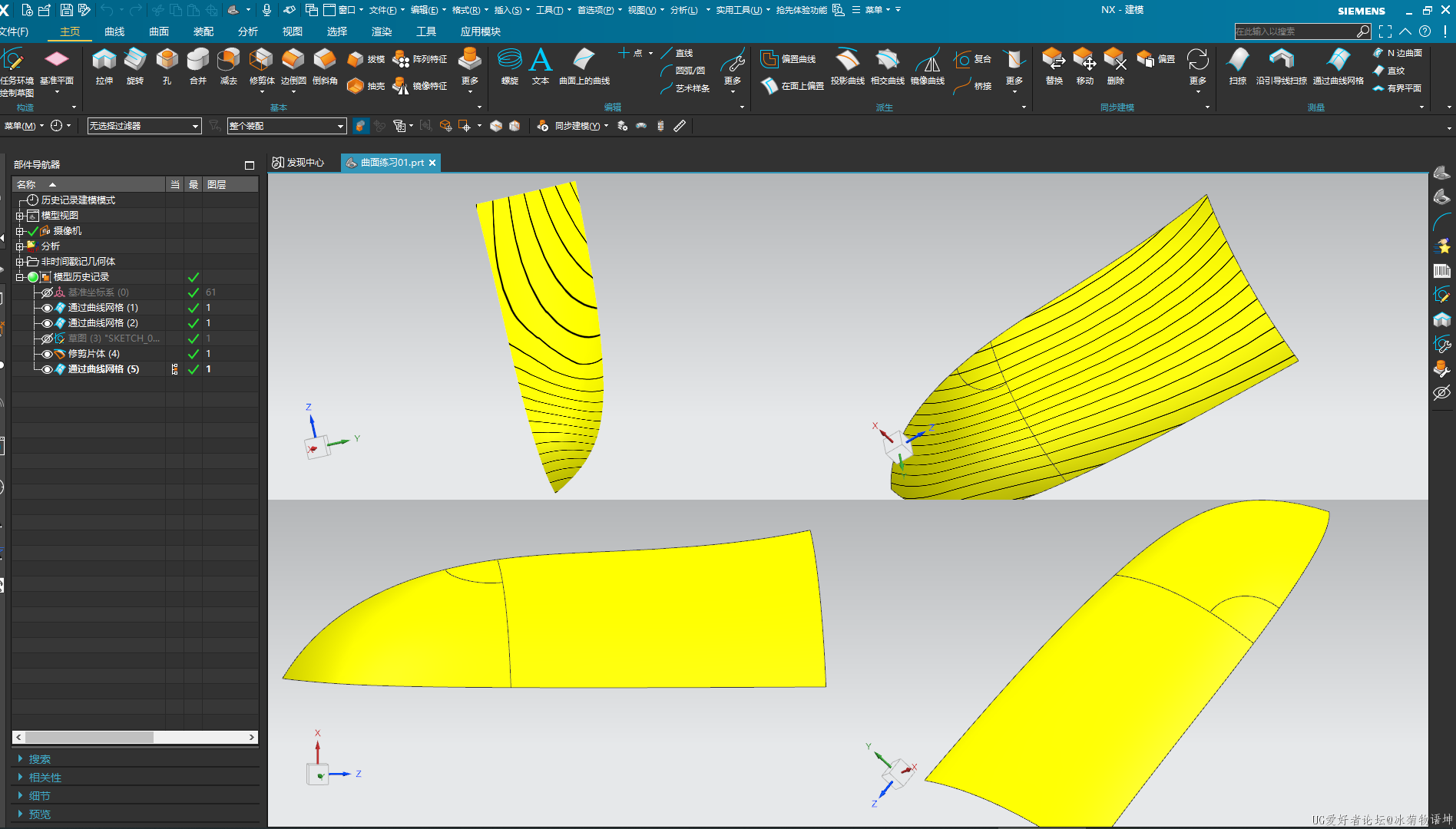
Task: Click the green check of 修剪片体 (4) row
Action: pos(194,354)
